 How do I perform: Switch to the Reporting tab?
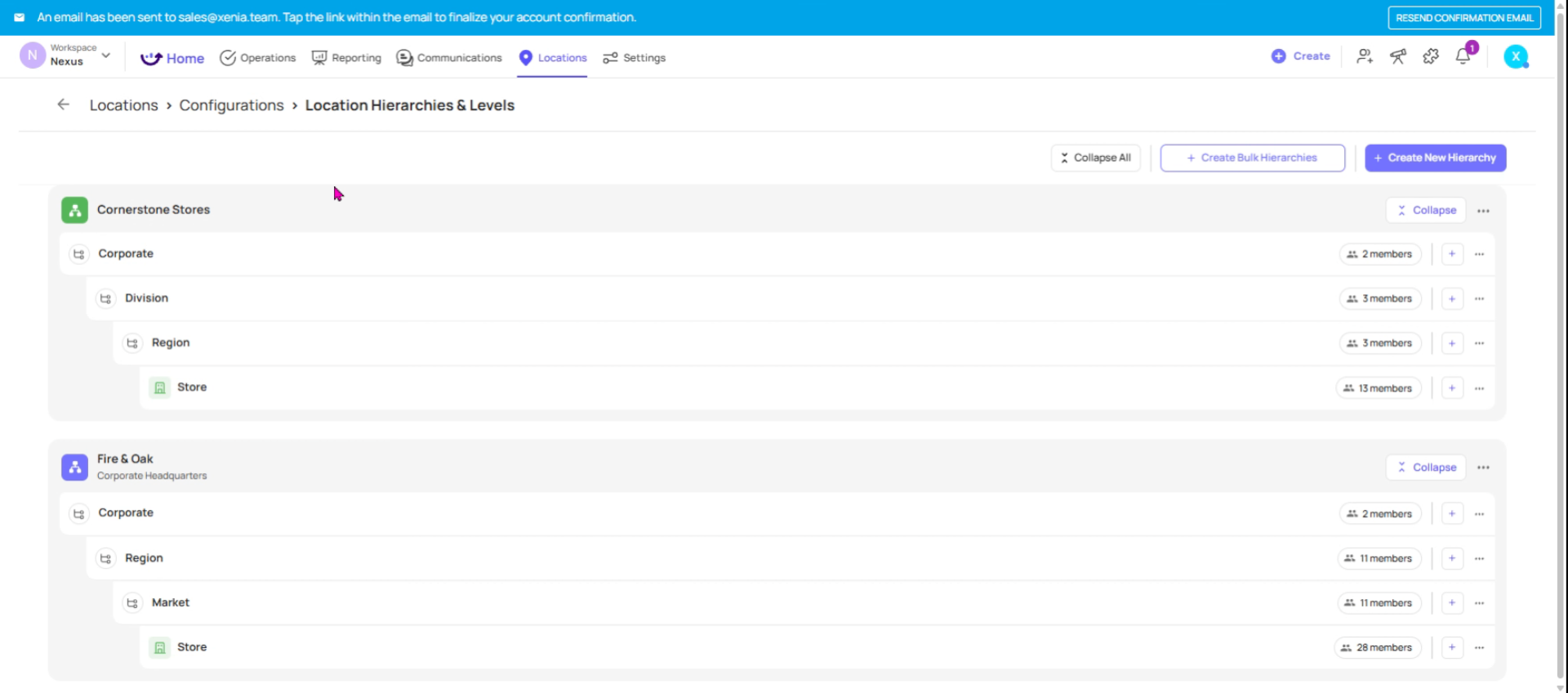coord(346,58)
